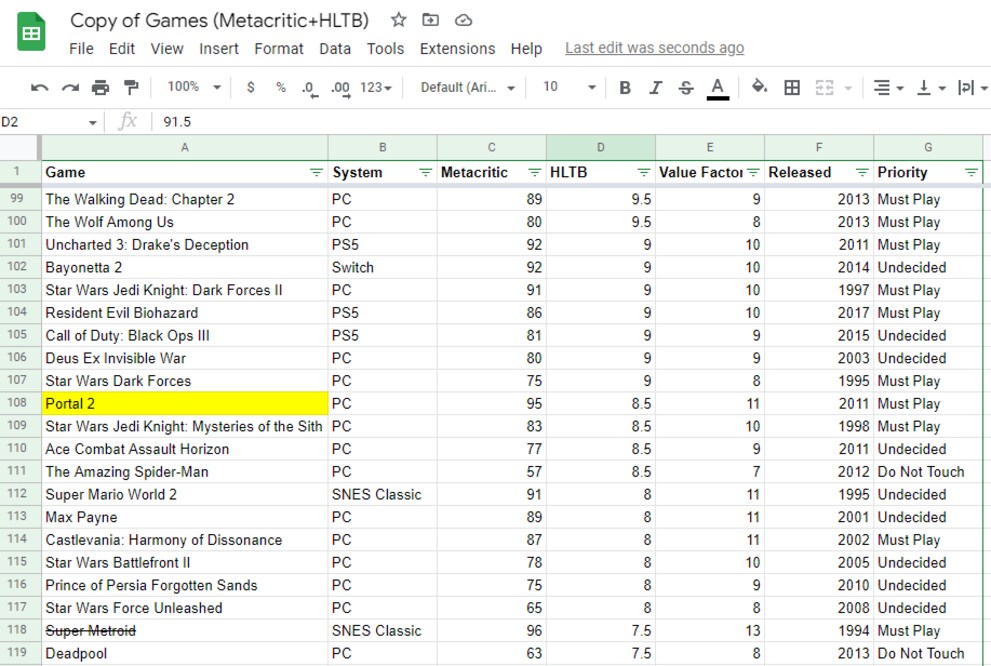Open horizontal align options
The image size is (991, 666).
pyautogui.click(x=887, y=87)
